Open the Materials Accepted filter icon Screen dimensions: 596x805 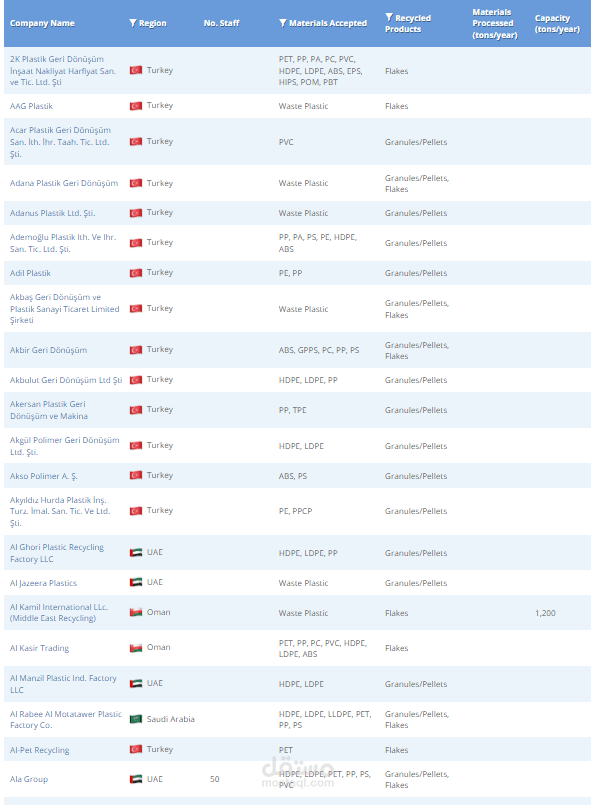283,23
